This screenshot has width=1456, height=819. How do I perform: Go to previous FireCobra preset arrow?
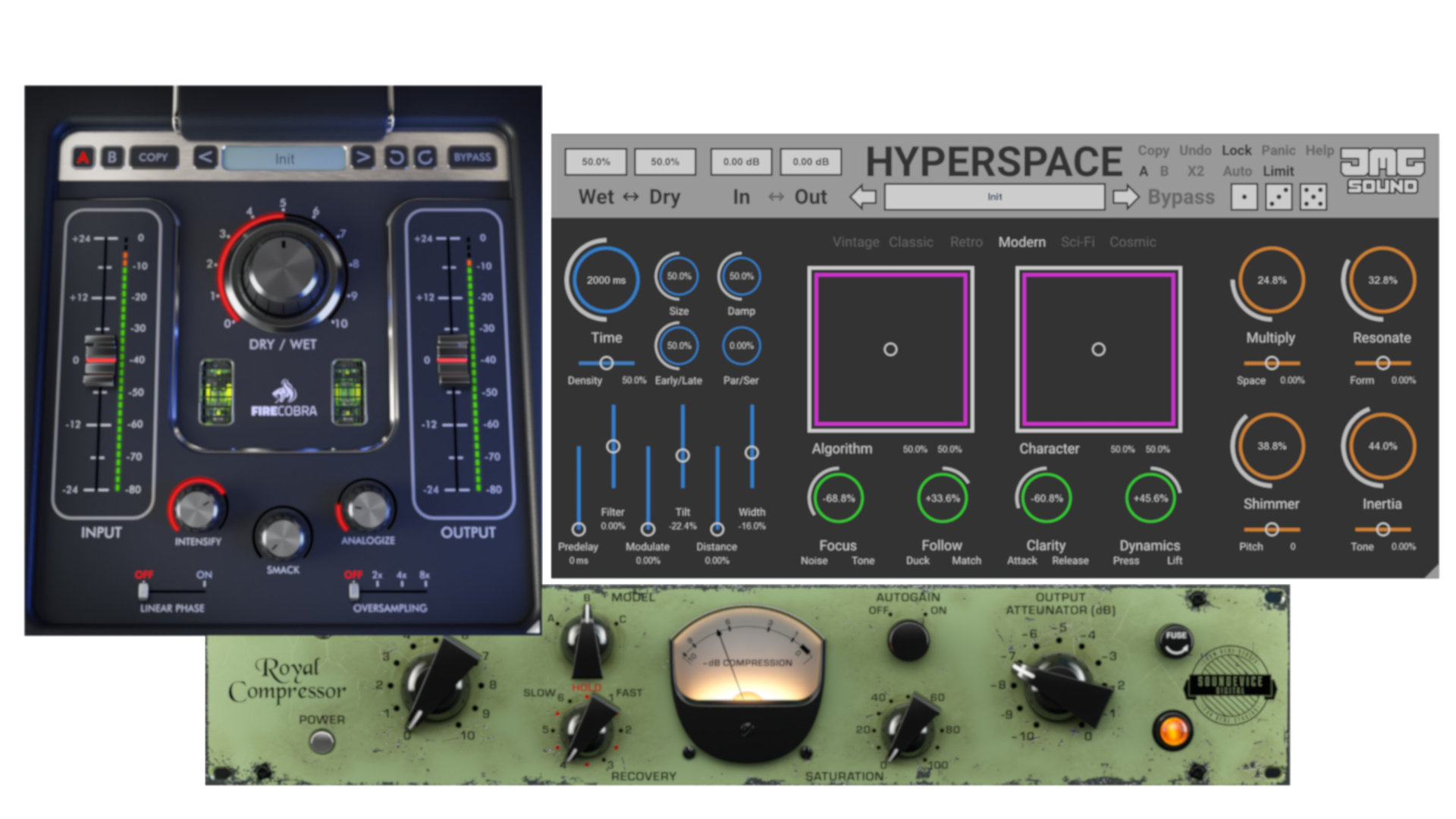(x=205, y=158)
